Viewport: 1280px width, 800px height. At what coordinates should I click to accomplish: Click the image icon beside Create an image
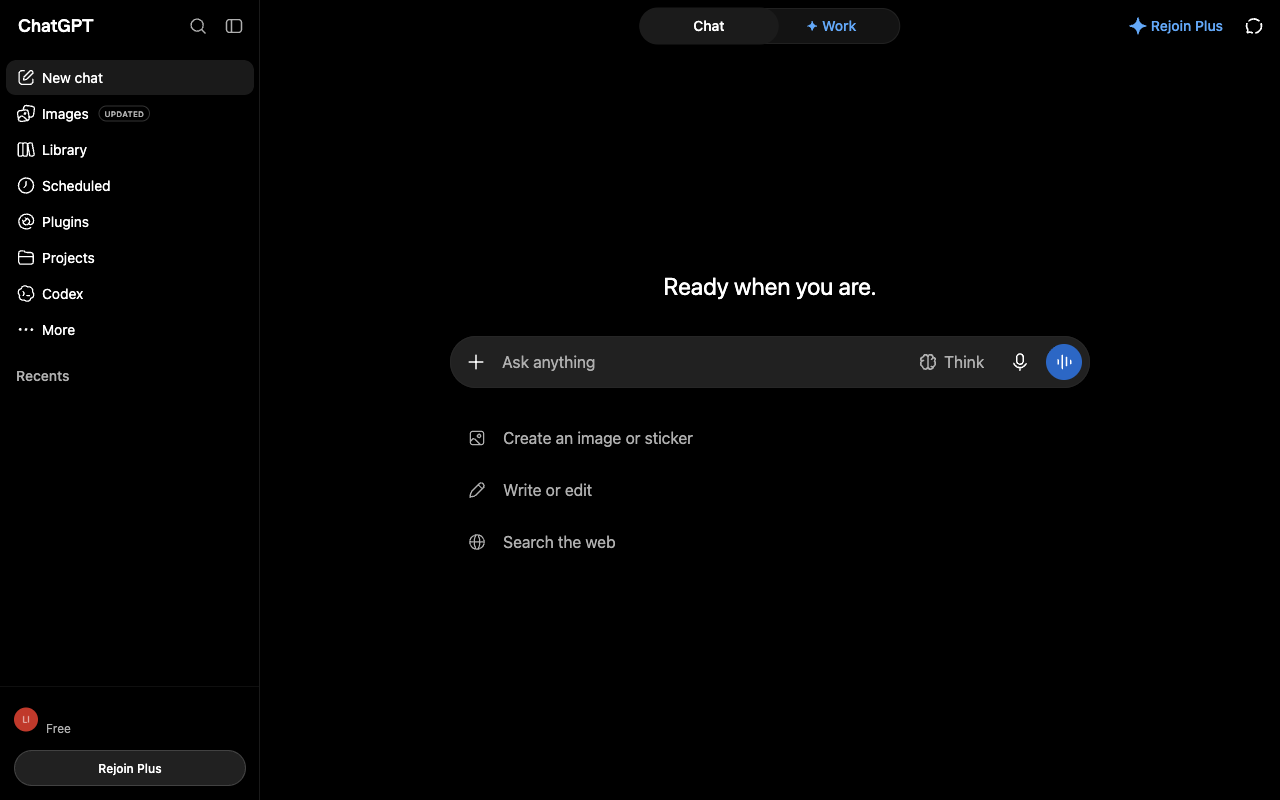point(477,438)
